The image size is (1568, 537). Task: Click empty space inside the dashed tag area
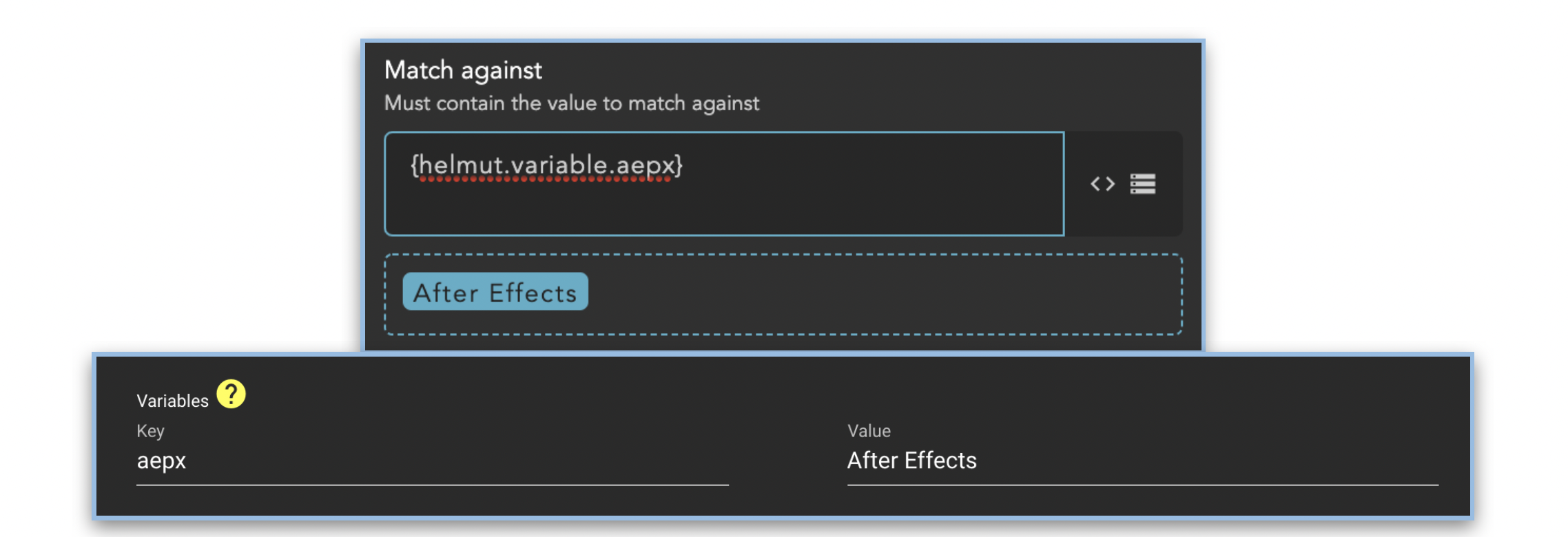click(x=882, y=295)
